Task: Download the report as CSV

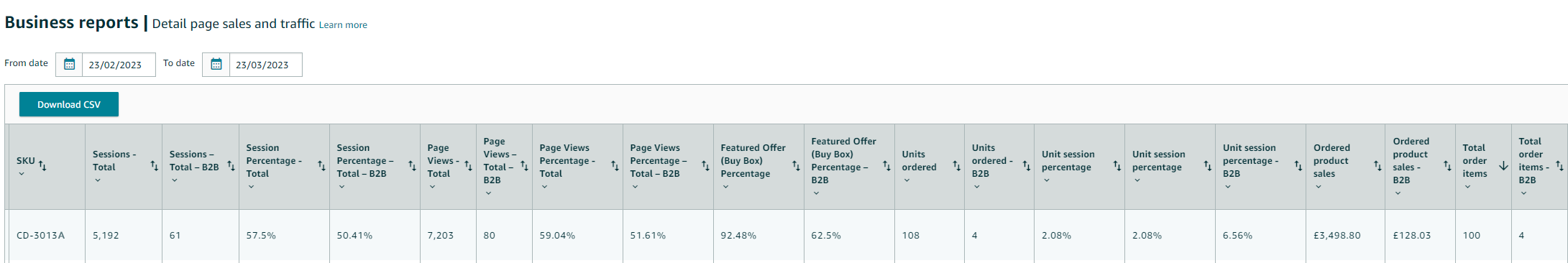Action: point(69,104)
